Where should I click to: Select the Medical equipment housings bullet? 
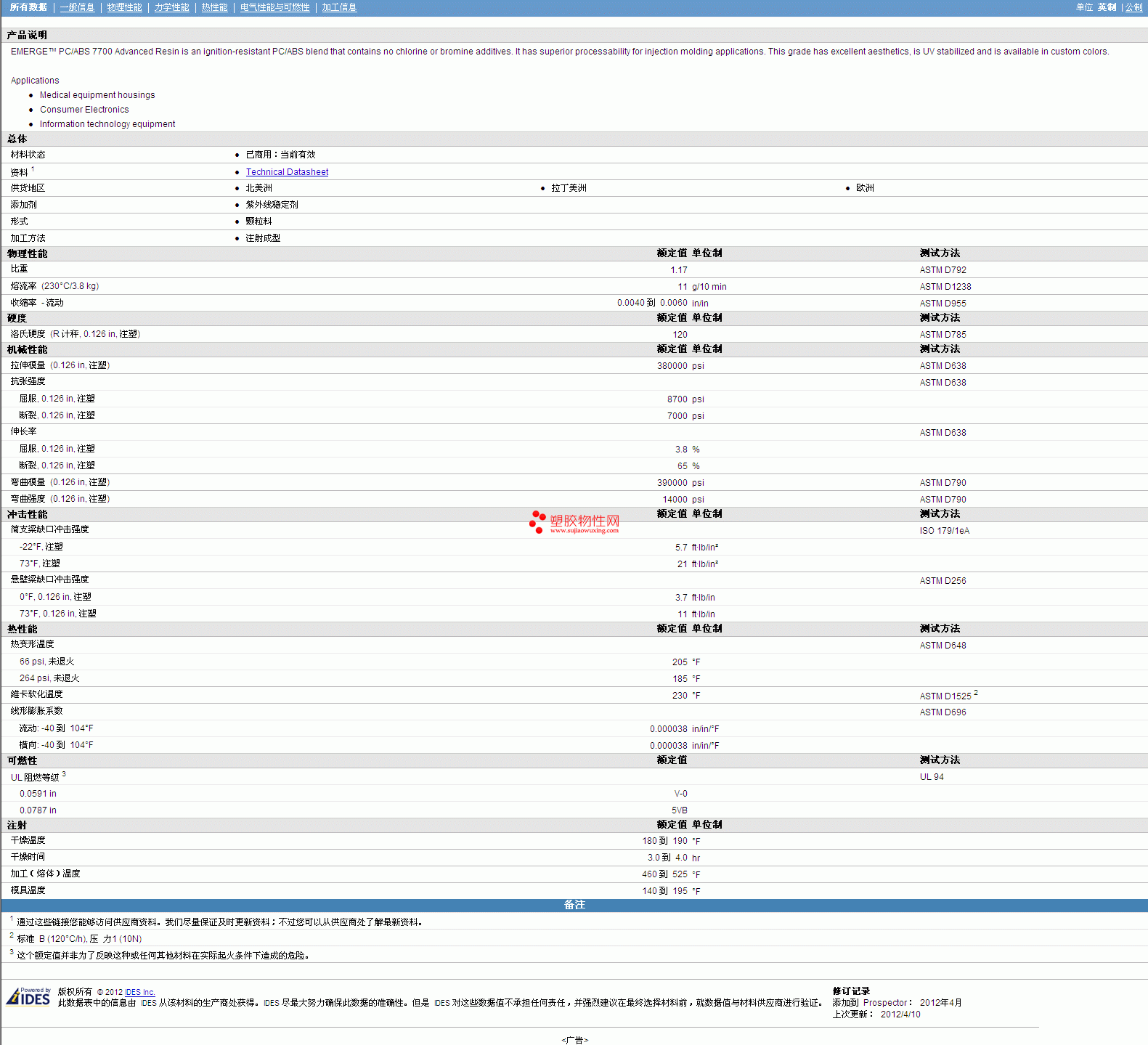(97, 95)
